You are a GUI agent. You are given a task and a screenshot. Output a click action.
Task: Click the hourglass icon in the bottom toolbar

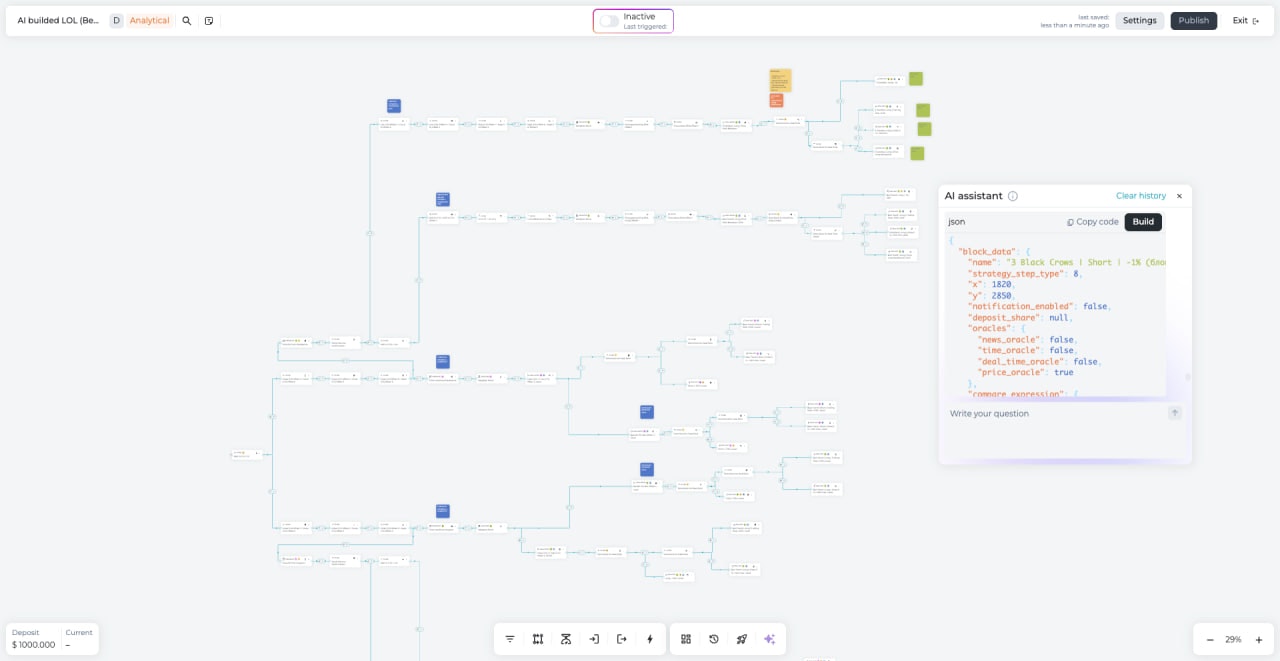[566, 638]
